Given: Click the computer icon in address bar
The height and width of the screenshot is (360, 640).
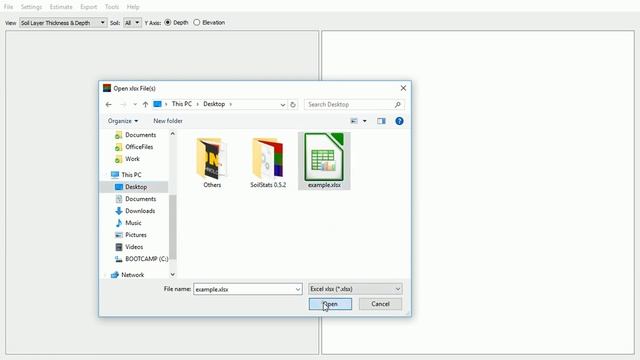Looking at the screenshot, I should coord(157,104).
